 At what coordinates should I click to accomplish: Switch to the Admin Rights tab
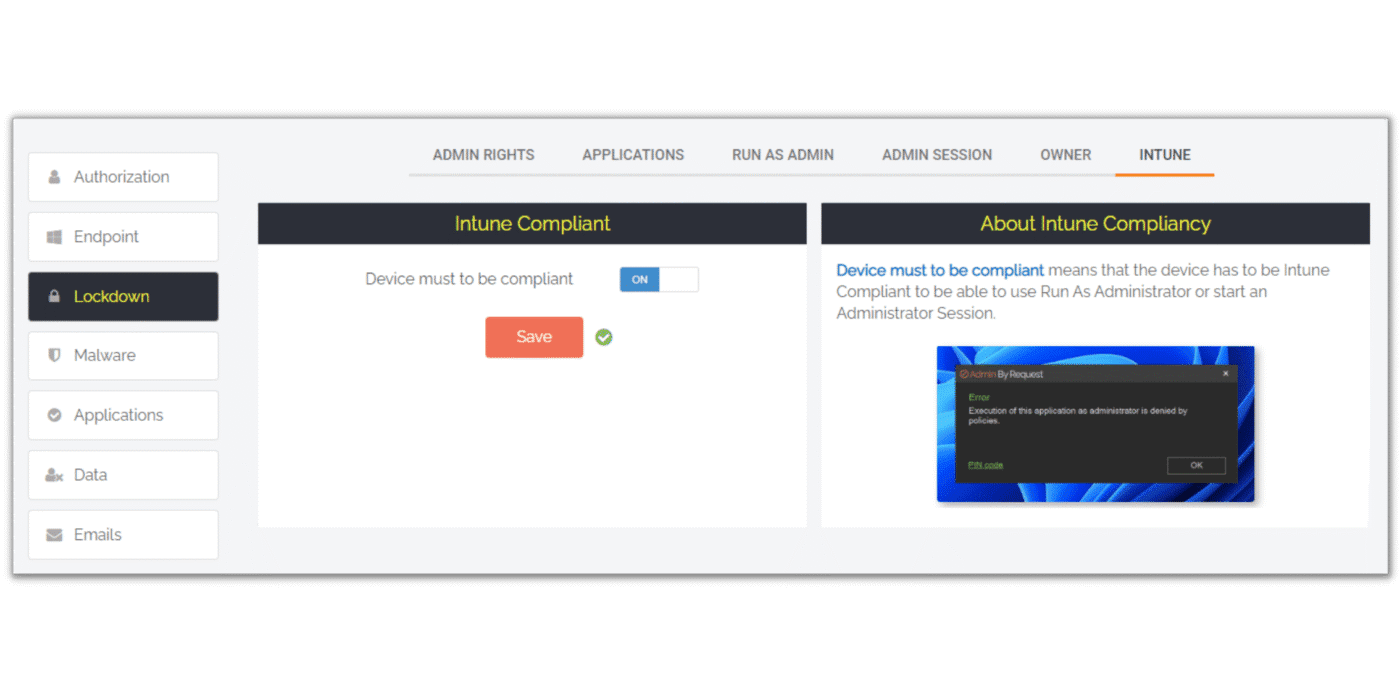pos(483,155)
